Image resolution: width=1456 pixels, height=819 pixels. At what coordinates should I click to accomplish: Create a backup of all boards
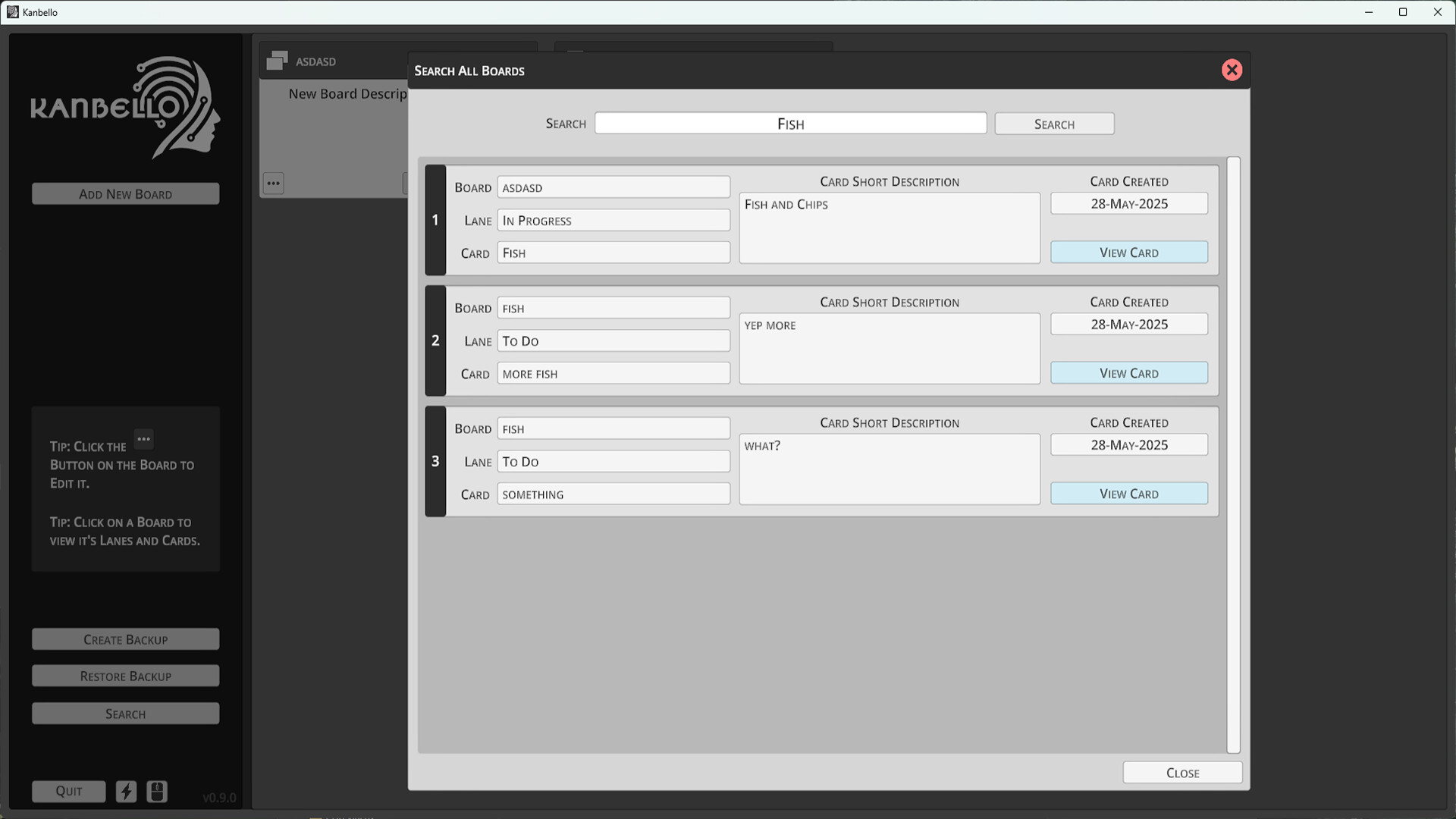(x=125, y=639)
